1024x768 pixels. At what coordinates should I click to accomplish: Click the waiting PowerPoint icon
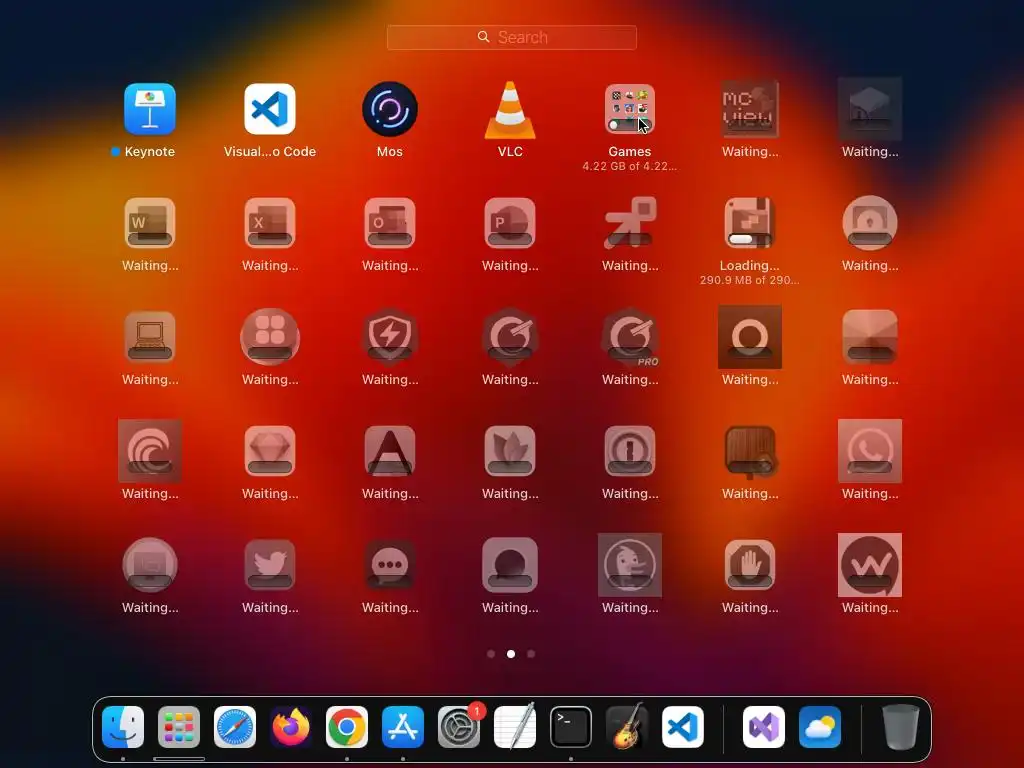click(510, 223)
